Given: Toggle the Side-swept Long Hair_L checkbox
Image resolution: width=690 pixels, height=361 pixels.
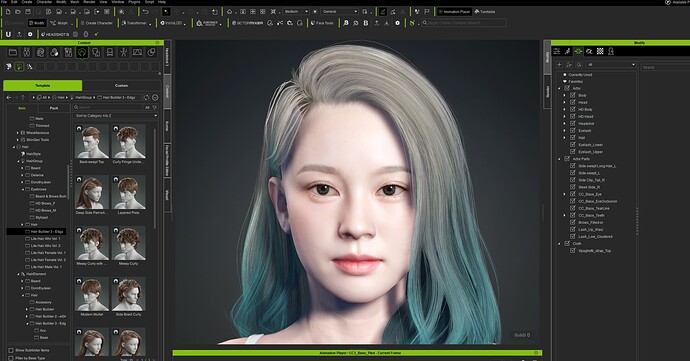Looking at the screenshot, I should click(573, 166).
